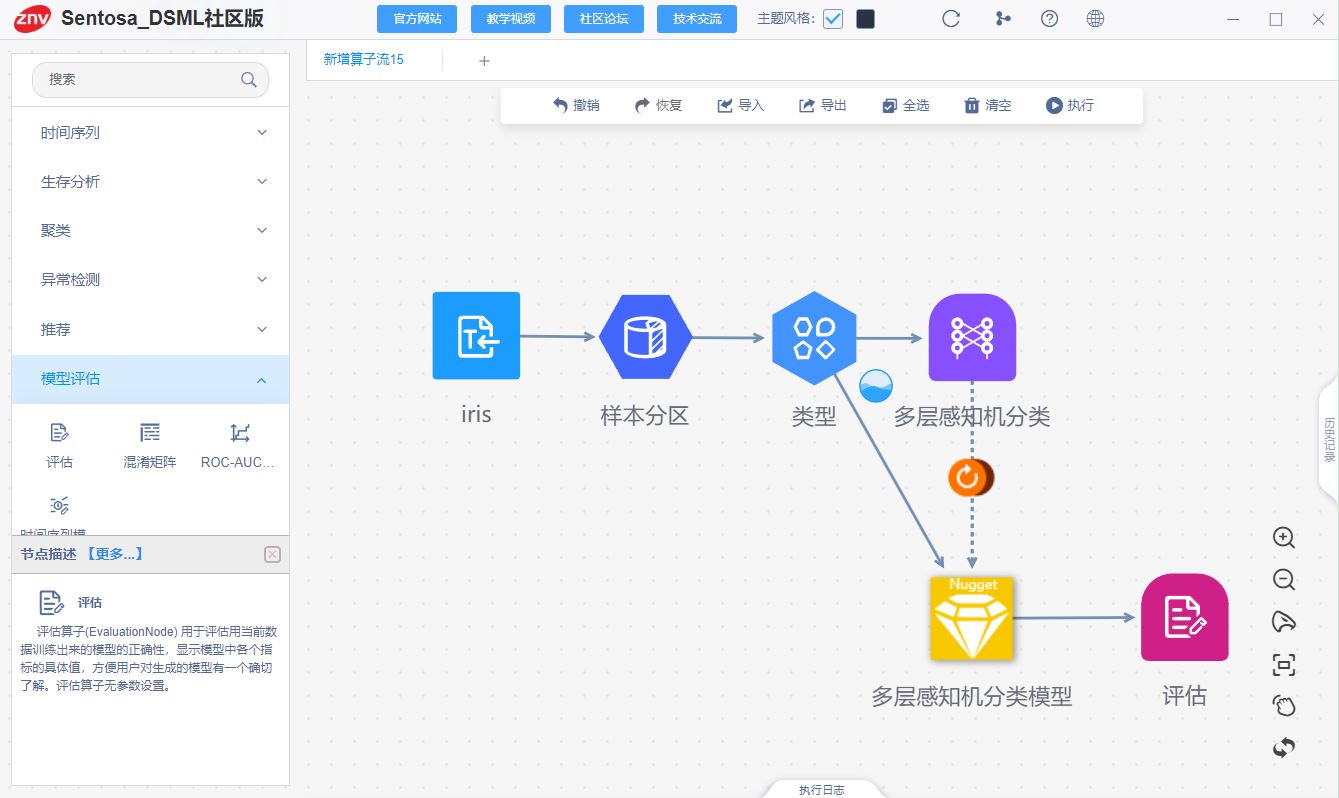Select the pink 评估 canvas node
The height and width of the screenshot is (798, 1339).
pos(1184,617)
